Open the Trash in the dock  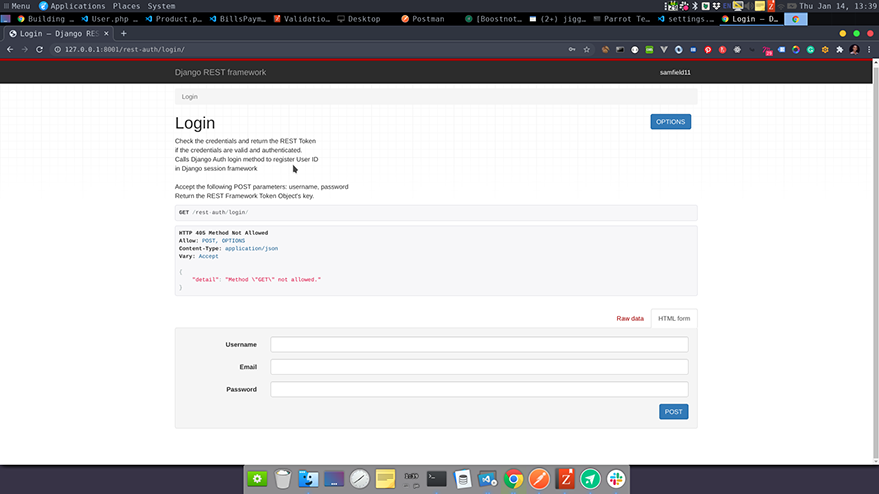coord(283,479)
